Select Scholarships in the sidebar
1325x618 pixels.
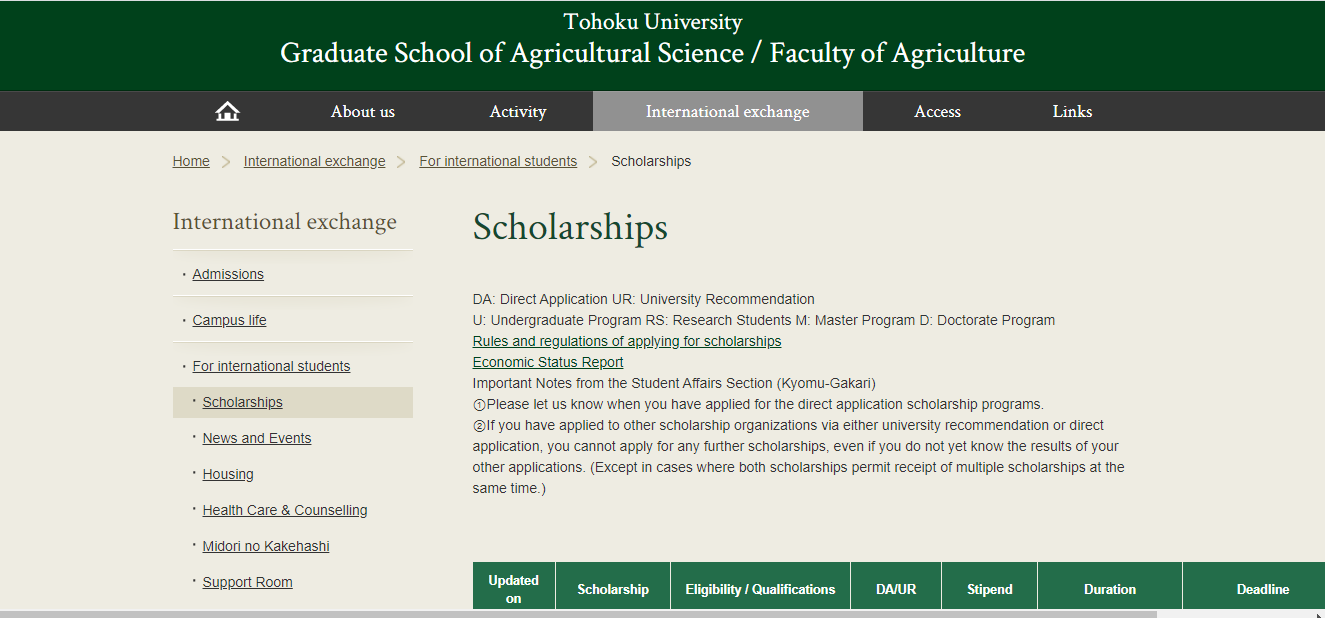242,402
